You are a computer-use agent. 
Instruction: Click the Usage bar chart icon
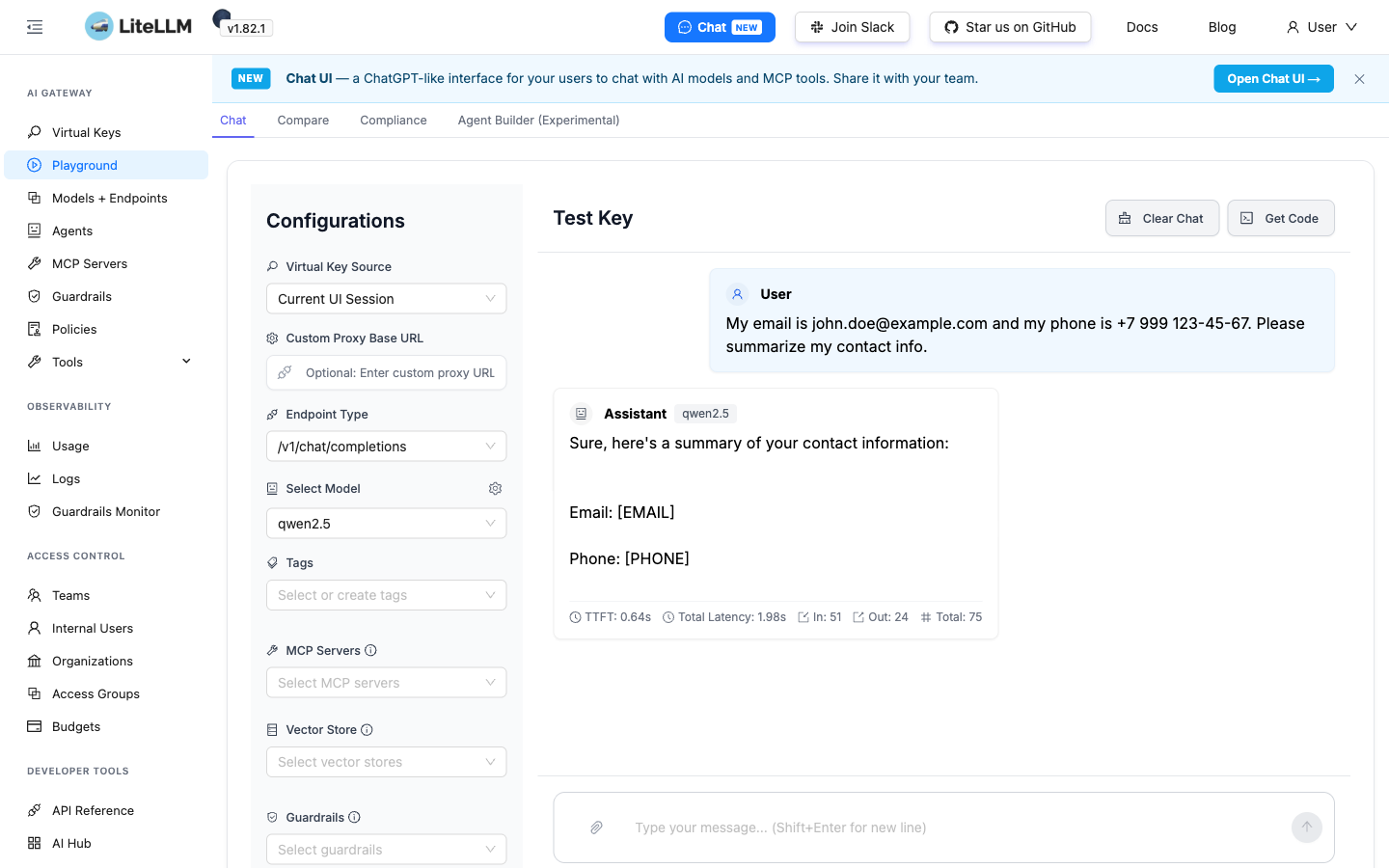click(x=35, y=446)
